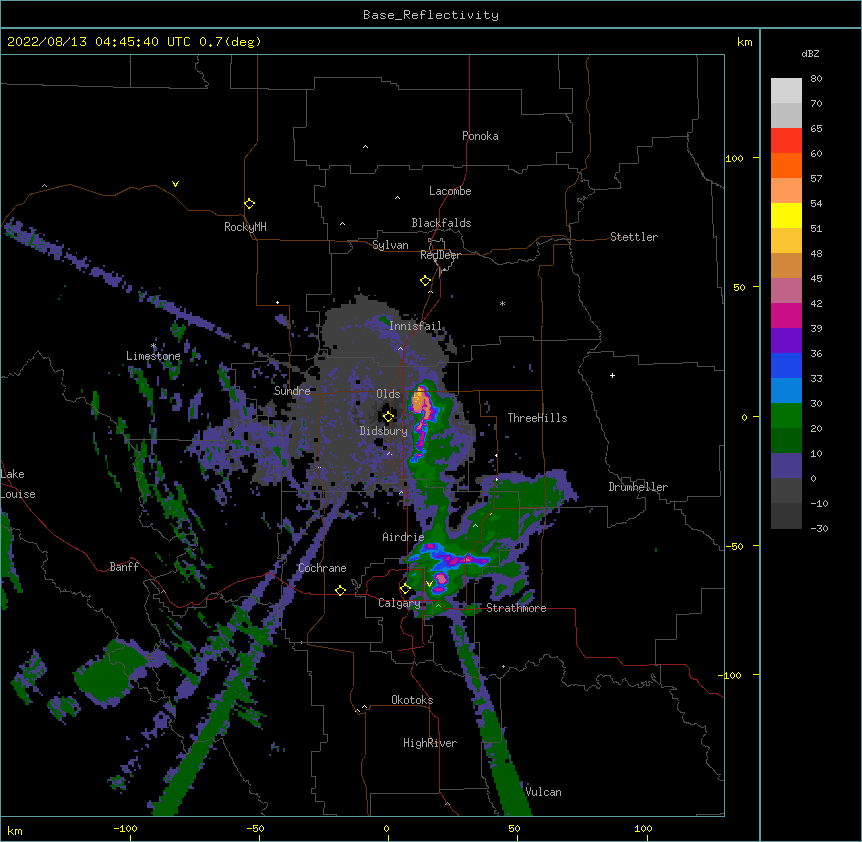The image size is (862, 842).
Task: Click the Lake Louise label
Action: click(x=18, y=484)
